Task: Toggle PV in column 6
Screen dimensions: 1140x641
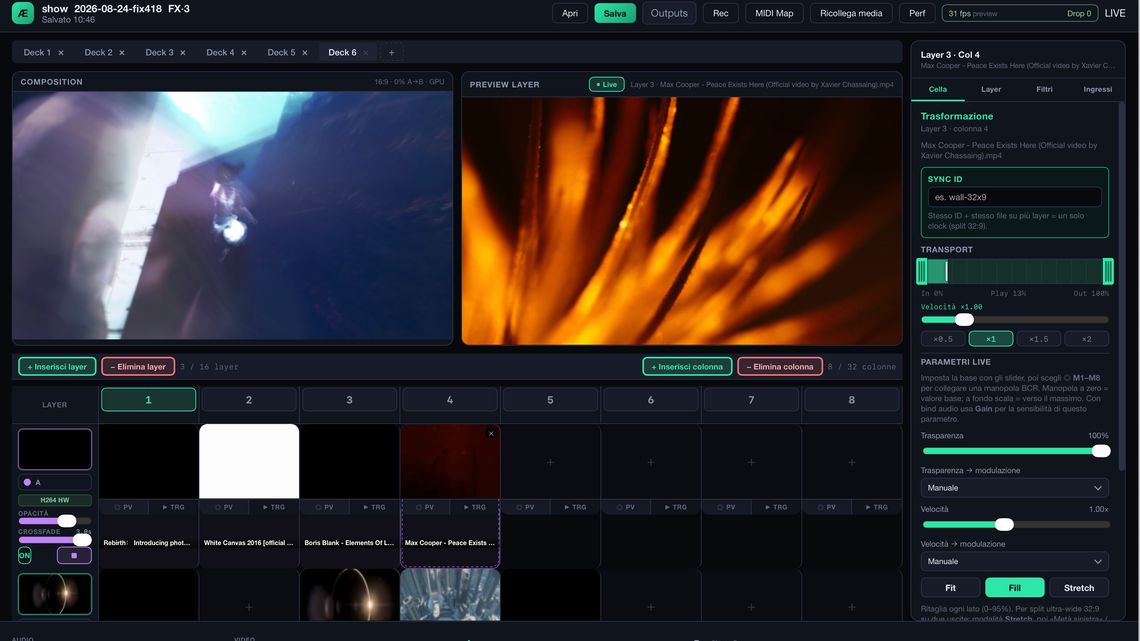Action: tap(626, 507)
